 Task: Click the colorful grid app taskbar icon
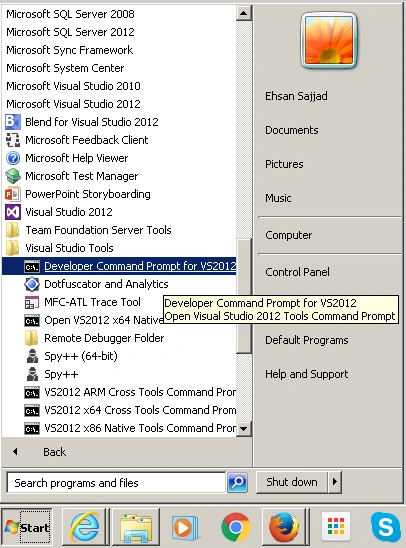coord(336,526)
